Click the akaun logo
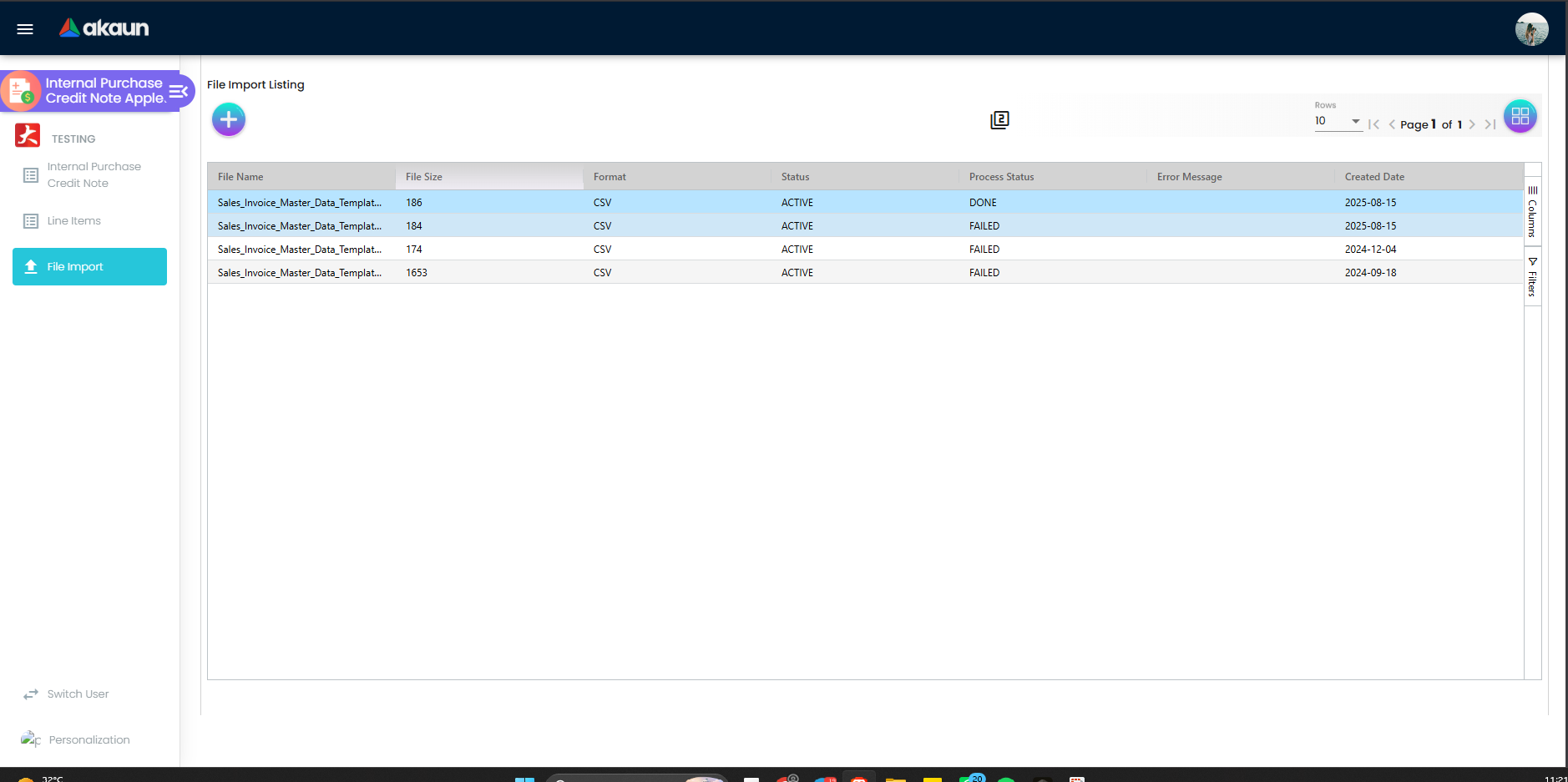Image resolution: width=1568 pixels, height=782 pixels. click(x=104, y=28)
